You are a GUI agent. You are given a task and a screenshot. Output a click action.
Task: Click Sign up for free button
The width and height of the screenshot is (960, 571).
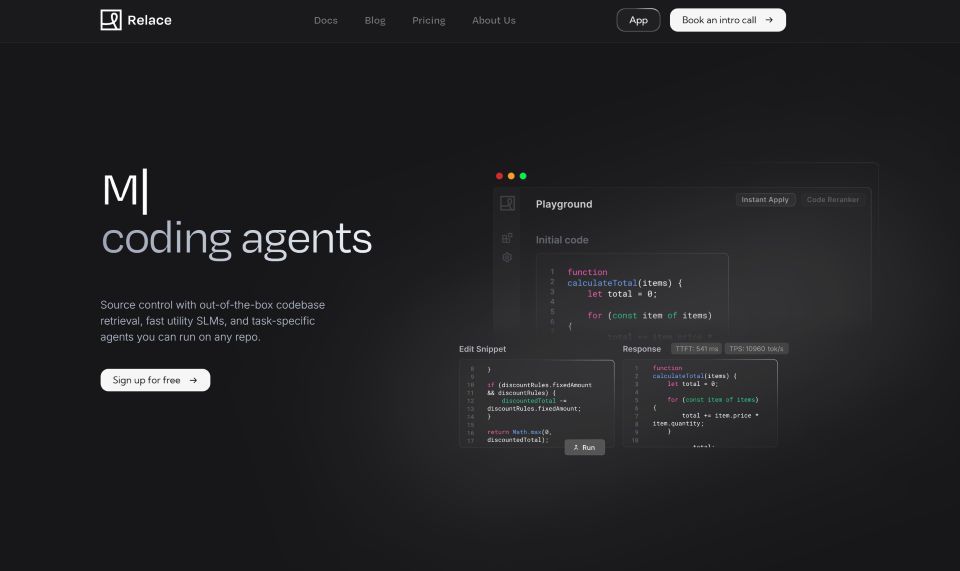tap(155, 380)
